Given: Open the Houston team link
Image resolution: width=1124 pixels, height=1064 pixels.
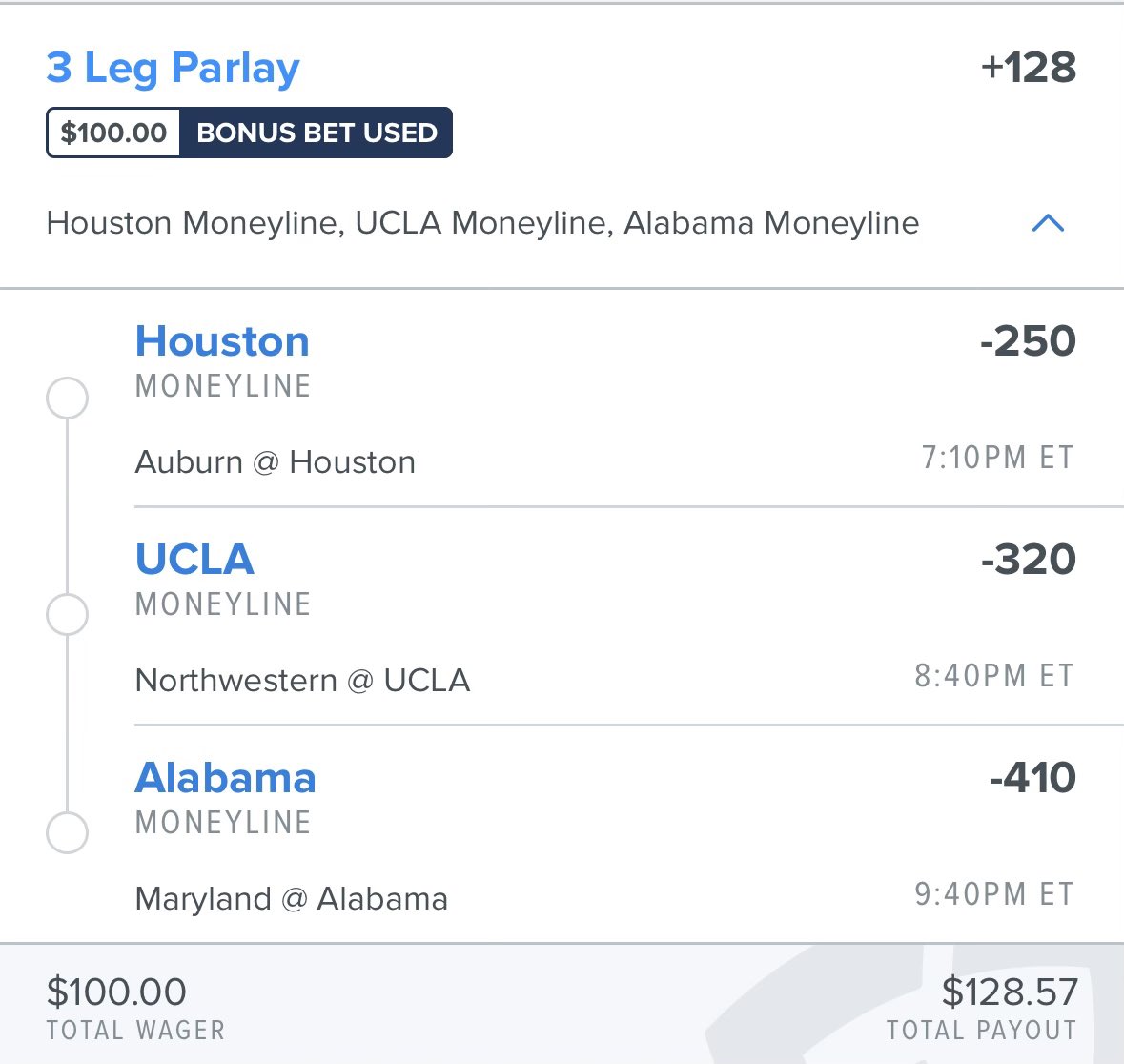Looking at the screenshot, I should coord(222,341).
